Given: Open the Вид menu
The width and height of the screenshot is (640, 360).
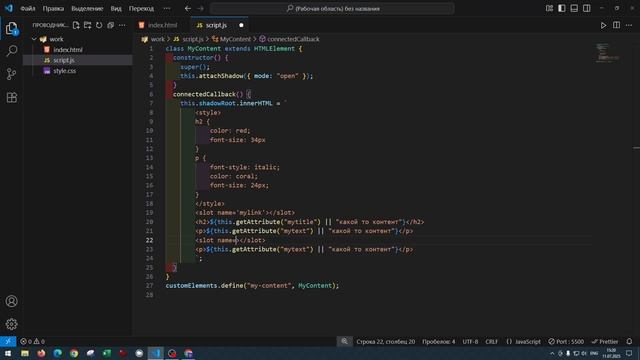Looking at the screenshot, I should pos(116,8).
